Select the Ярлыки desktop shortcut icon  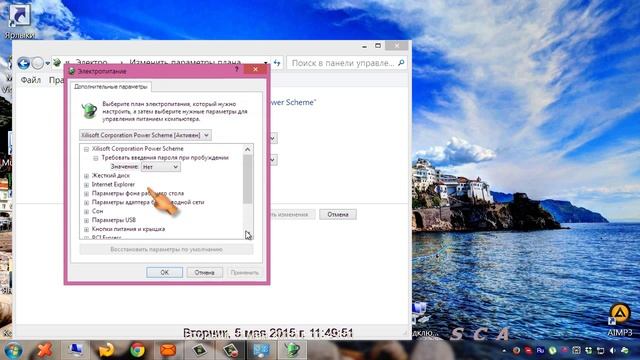coord(19,20)
